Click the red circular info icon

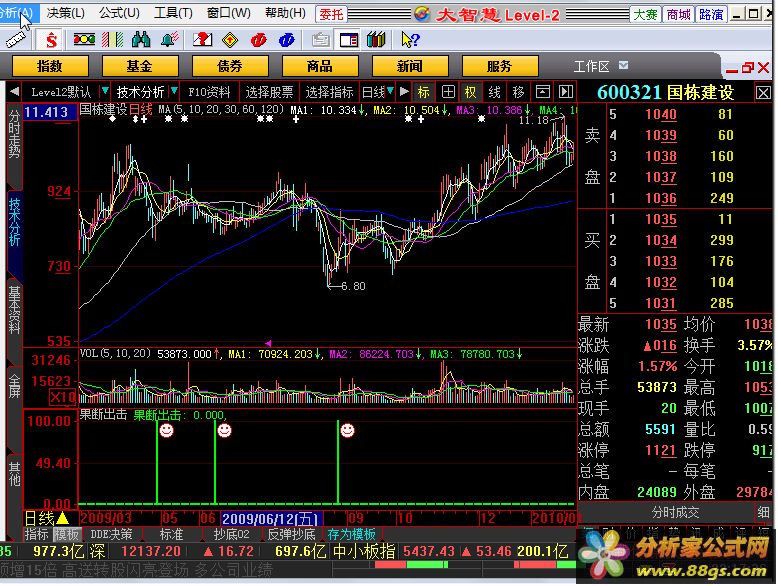259,40
